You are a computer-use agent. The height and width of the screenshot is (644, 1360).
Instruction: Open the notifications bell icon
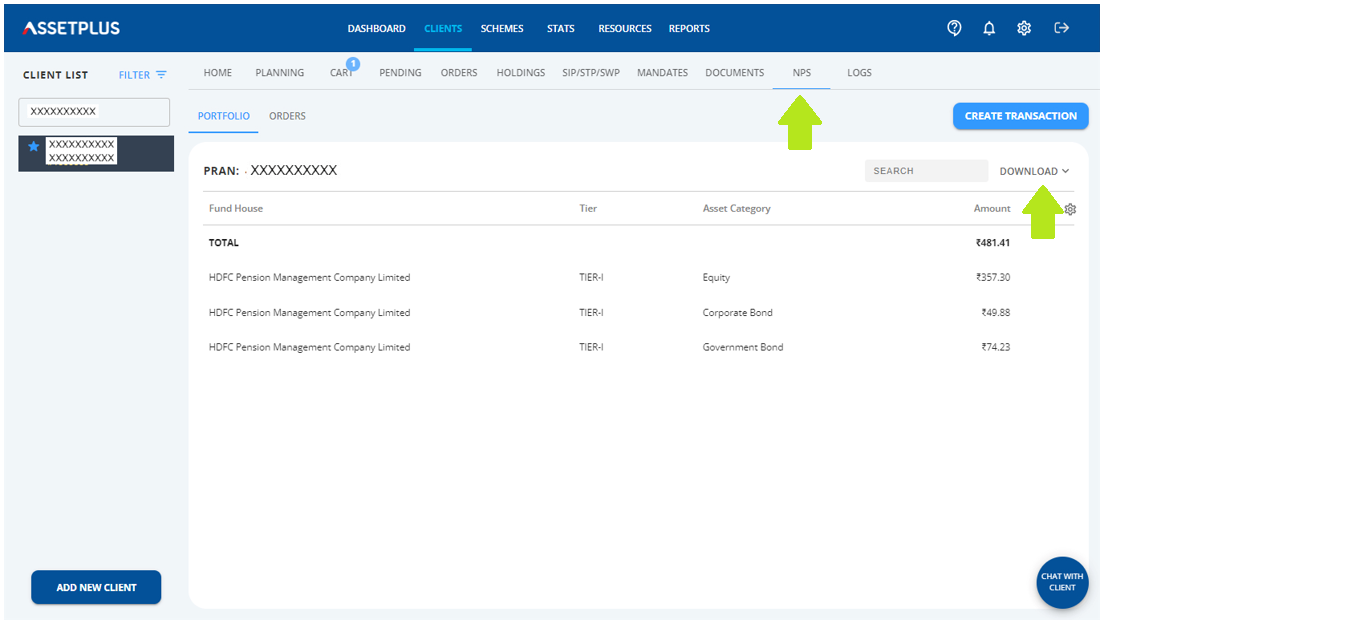(x=989, y=28)
